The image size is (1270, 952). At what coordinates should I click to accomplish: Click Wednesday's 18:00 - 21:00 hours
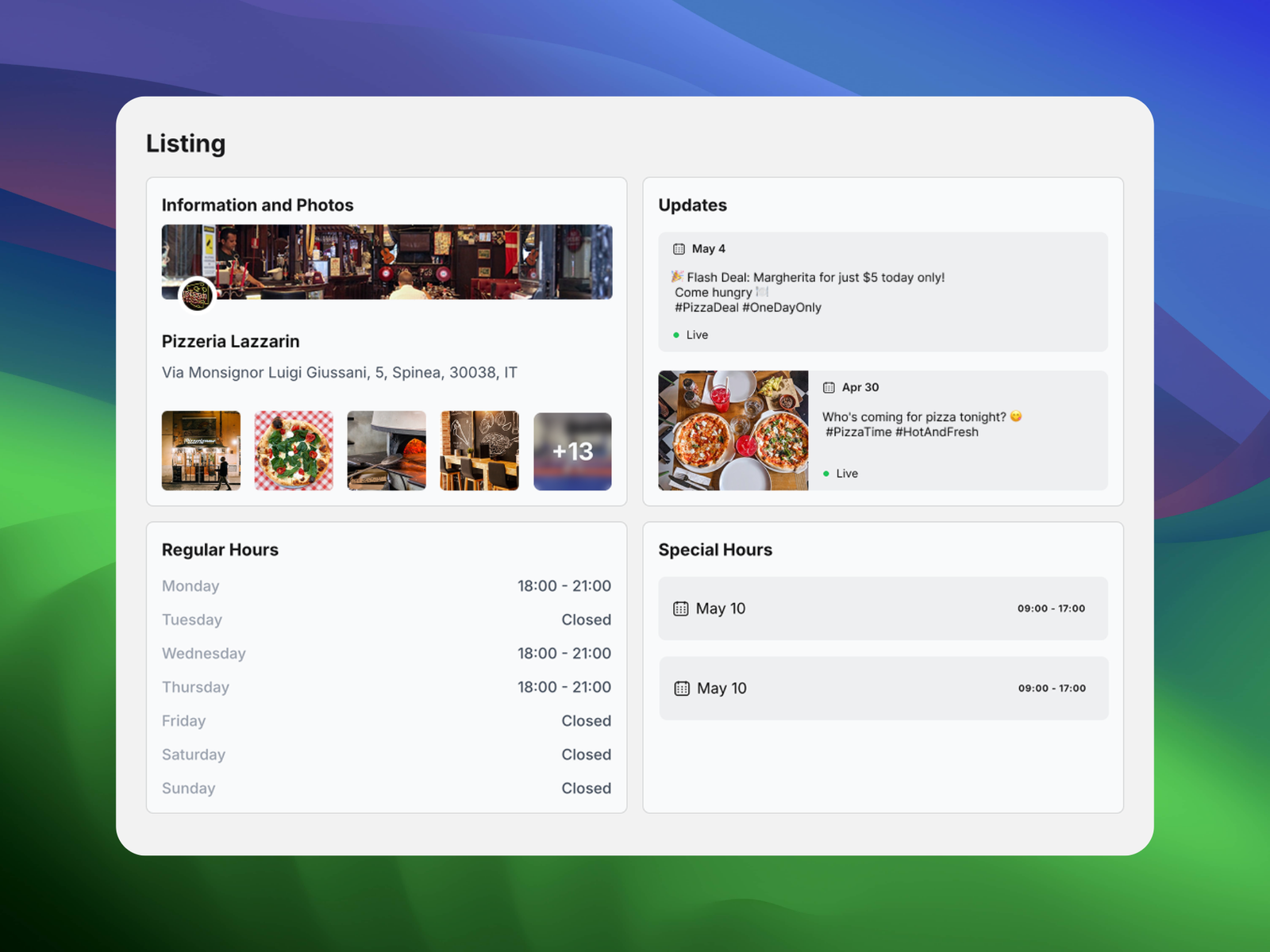click(564, 654)
